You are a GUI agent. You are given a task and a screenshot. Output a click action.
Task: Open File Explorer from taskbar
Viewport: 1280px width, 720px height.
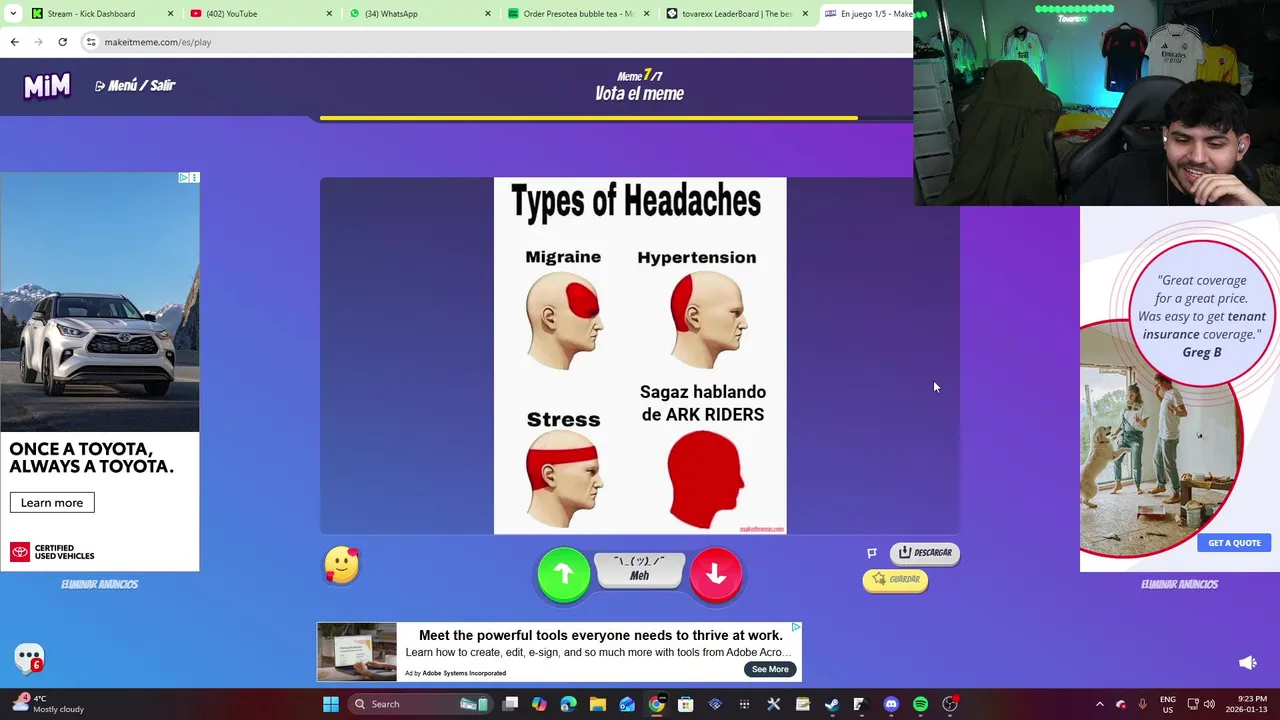[x=598, y=704]
